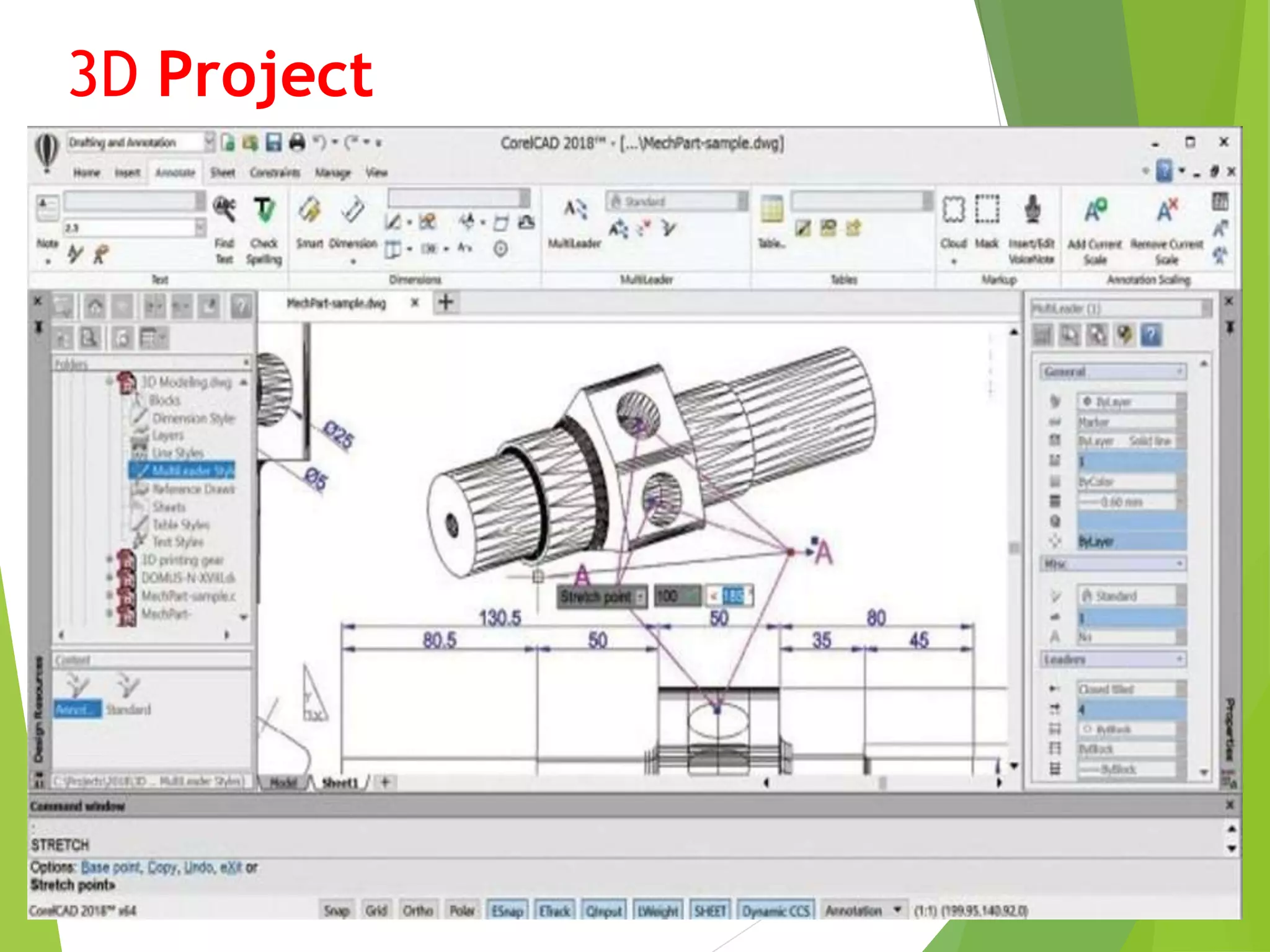Viewport: 1270px width, 952px height.
Task: Open the Insert ribbon tab
Action: click(x=127, y=172)
